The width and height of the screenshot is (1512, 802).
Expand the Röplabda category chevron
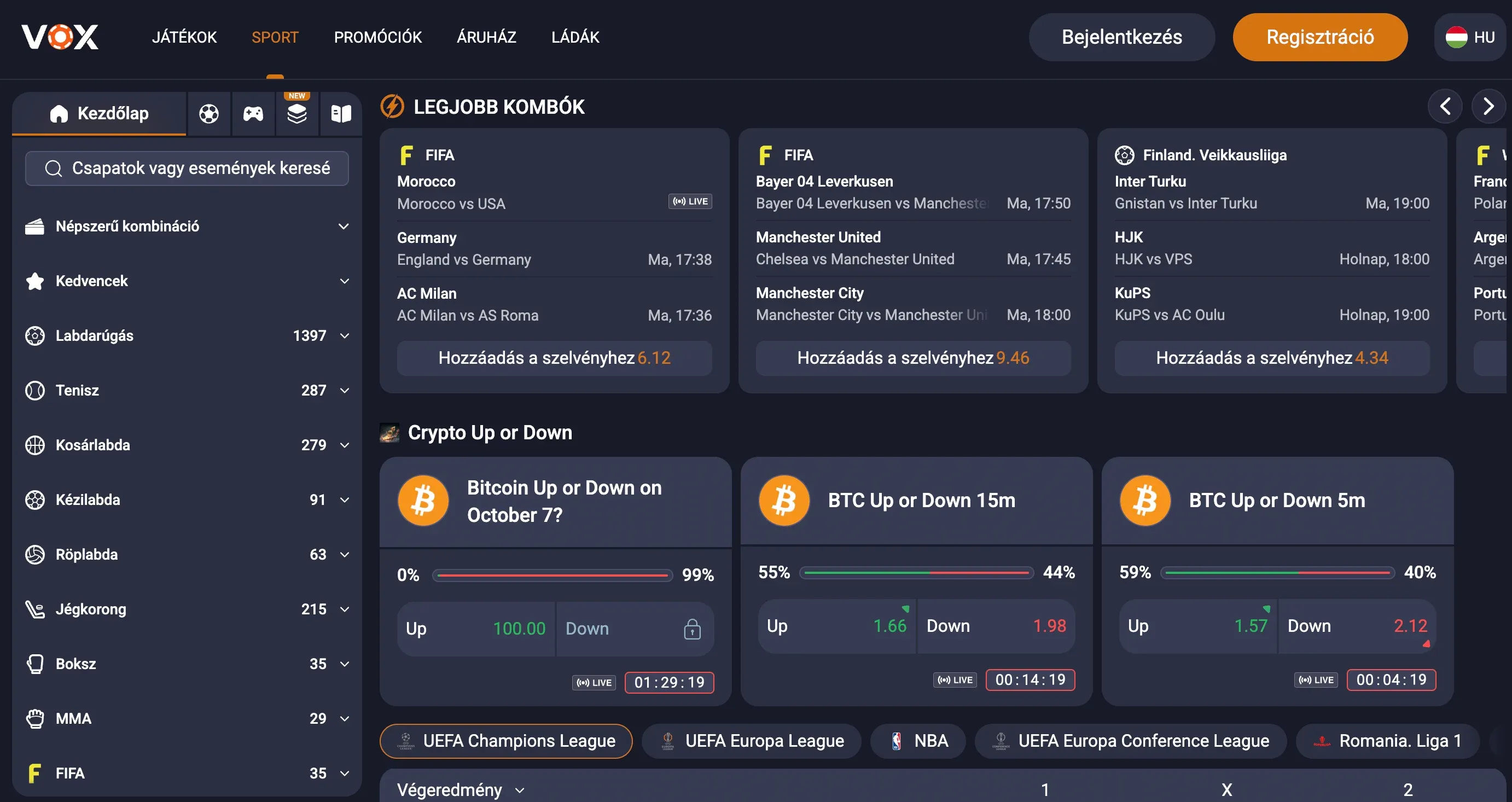tap(345, 555)
